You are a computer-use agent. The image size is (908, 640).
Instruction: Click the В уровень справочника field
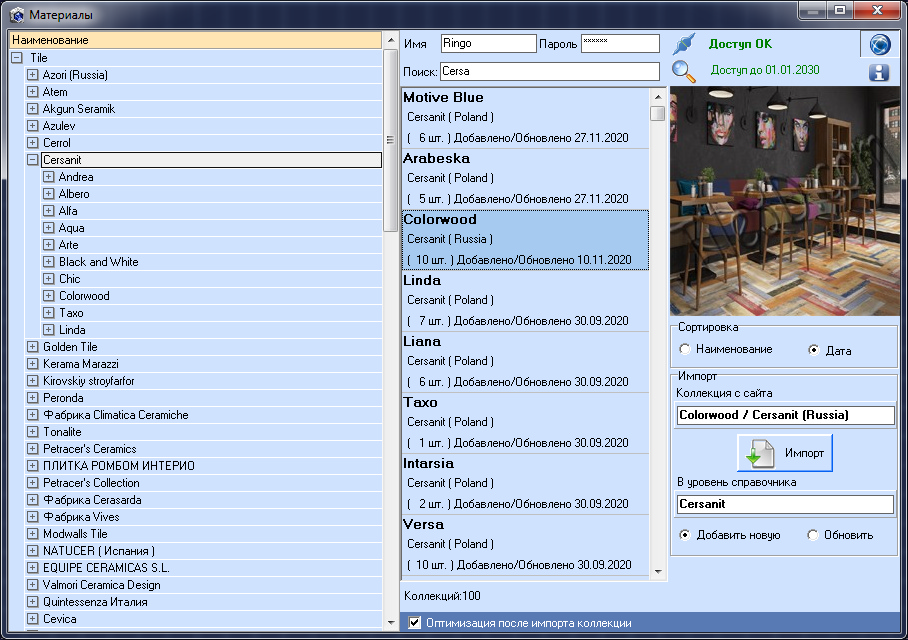785,504
